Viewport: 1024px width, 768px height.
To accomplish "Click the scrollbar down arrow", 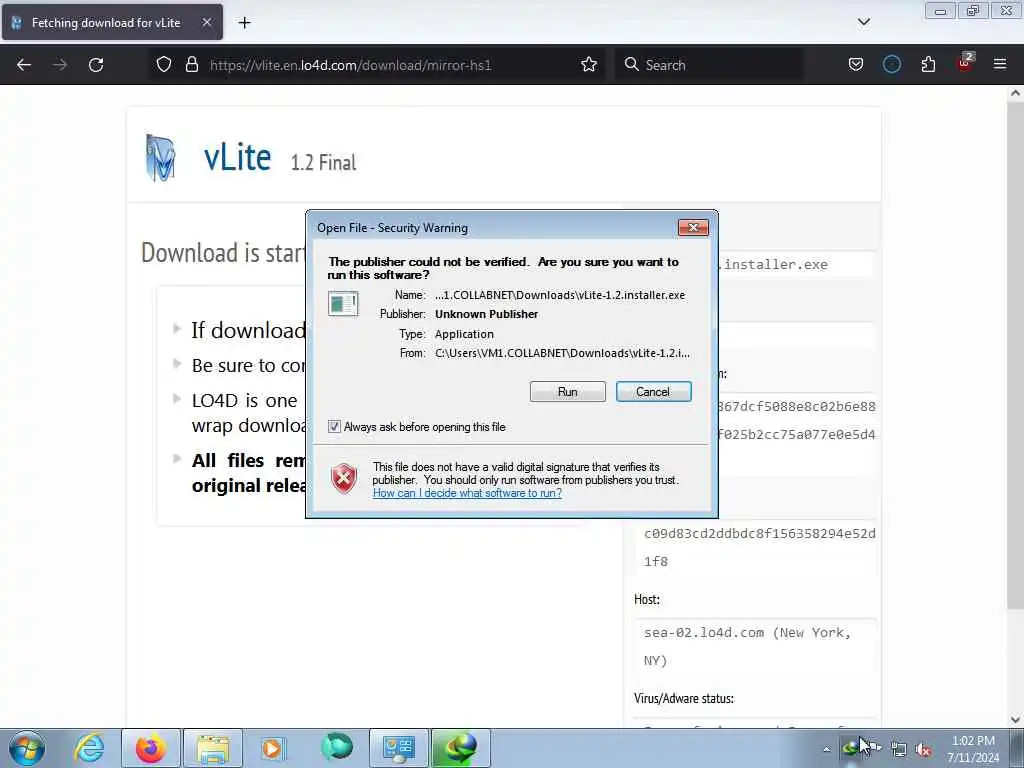I will 1015,720.
